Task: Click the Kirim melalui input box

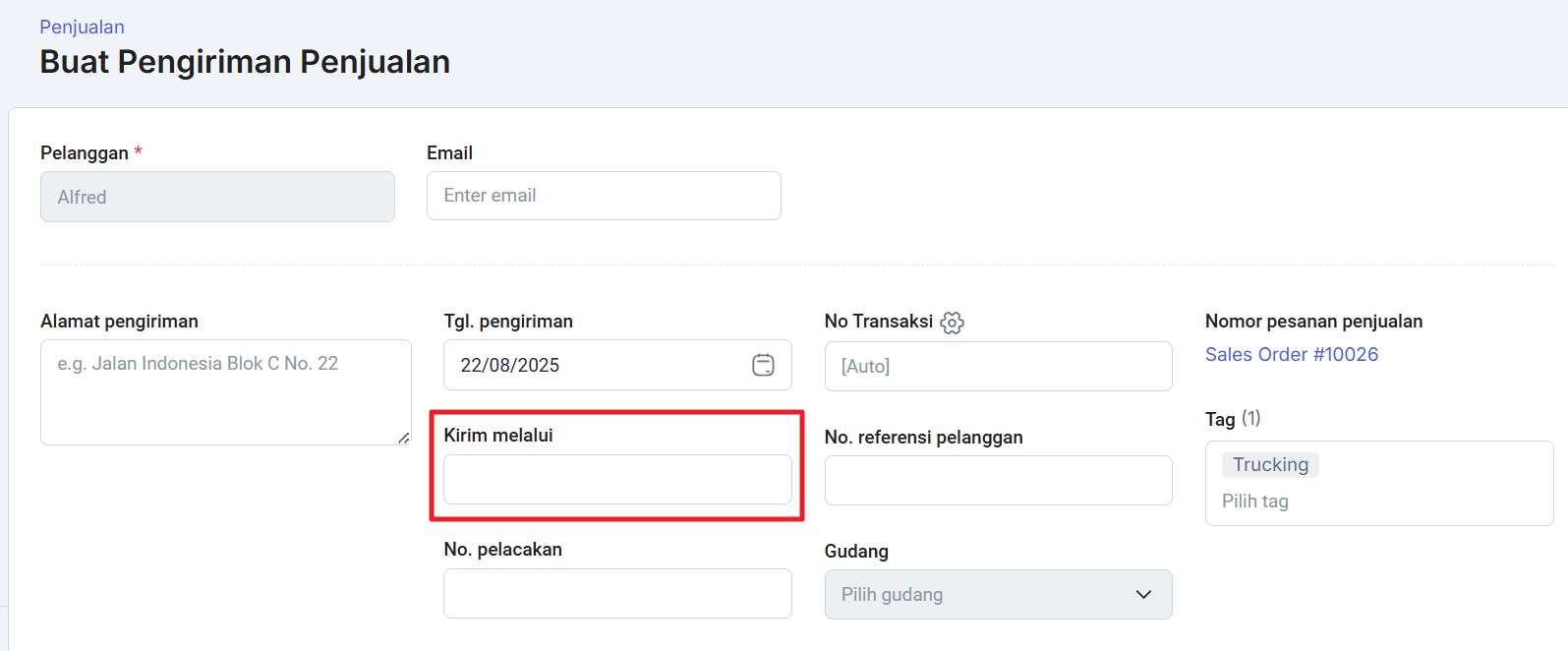Action: (617, 479)
